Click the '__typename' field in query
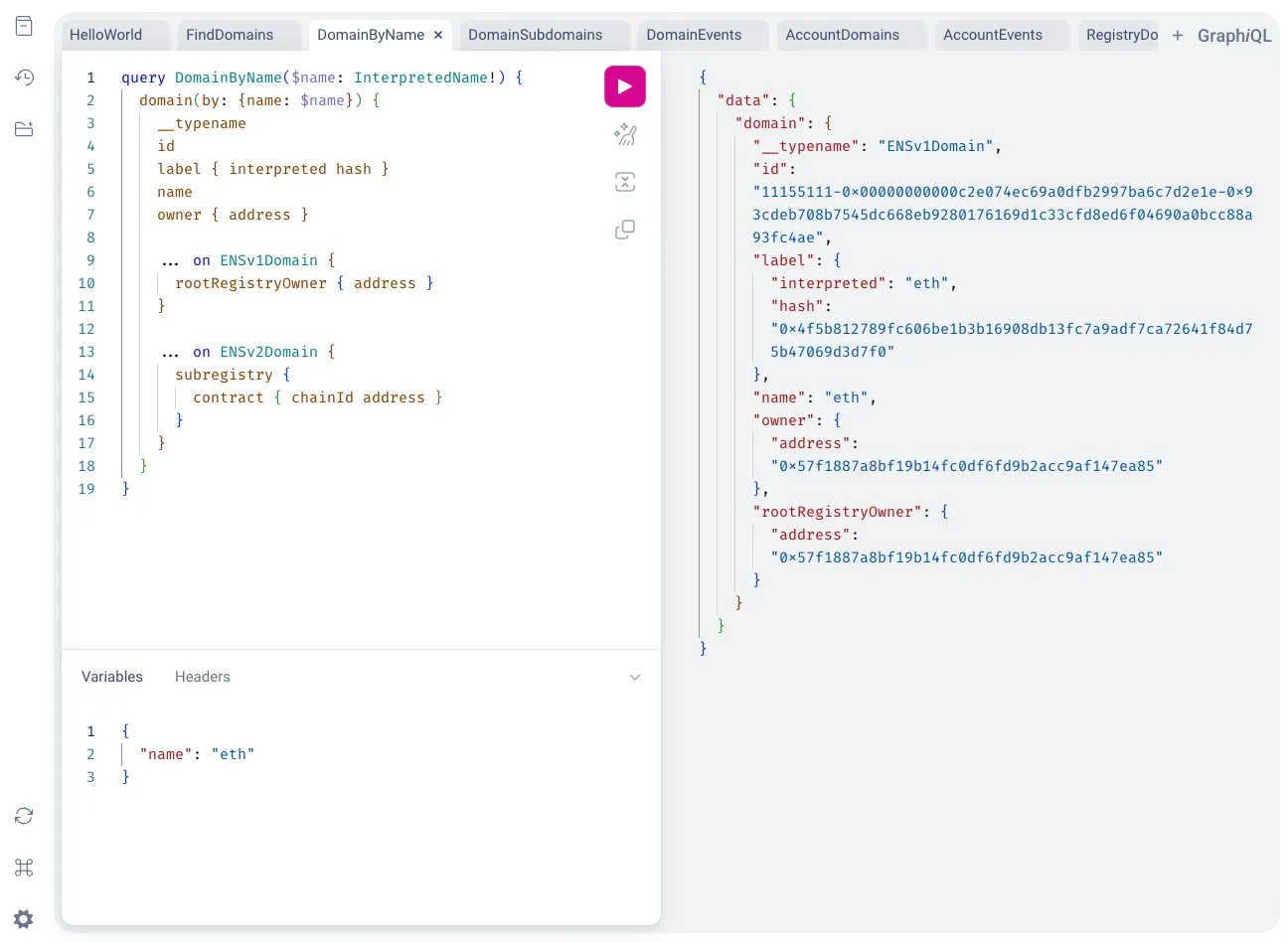The height and width of the screenshot is (942, 1288). click(x=202, y=123)
